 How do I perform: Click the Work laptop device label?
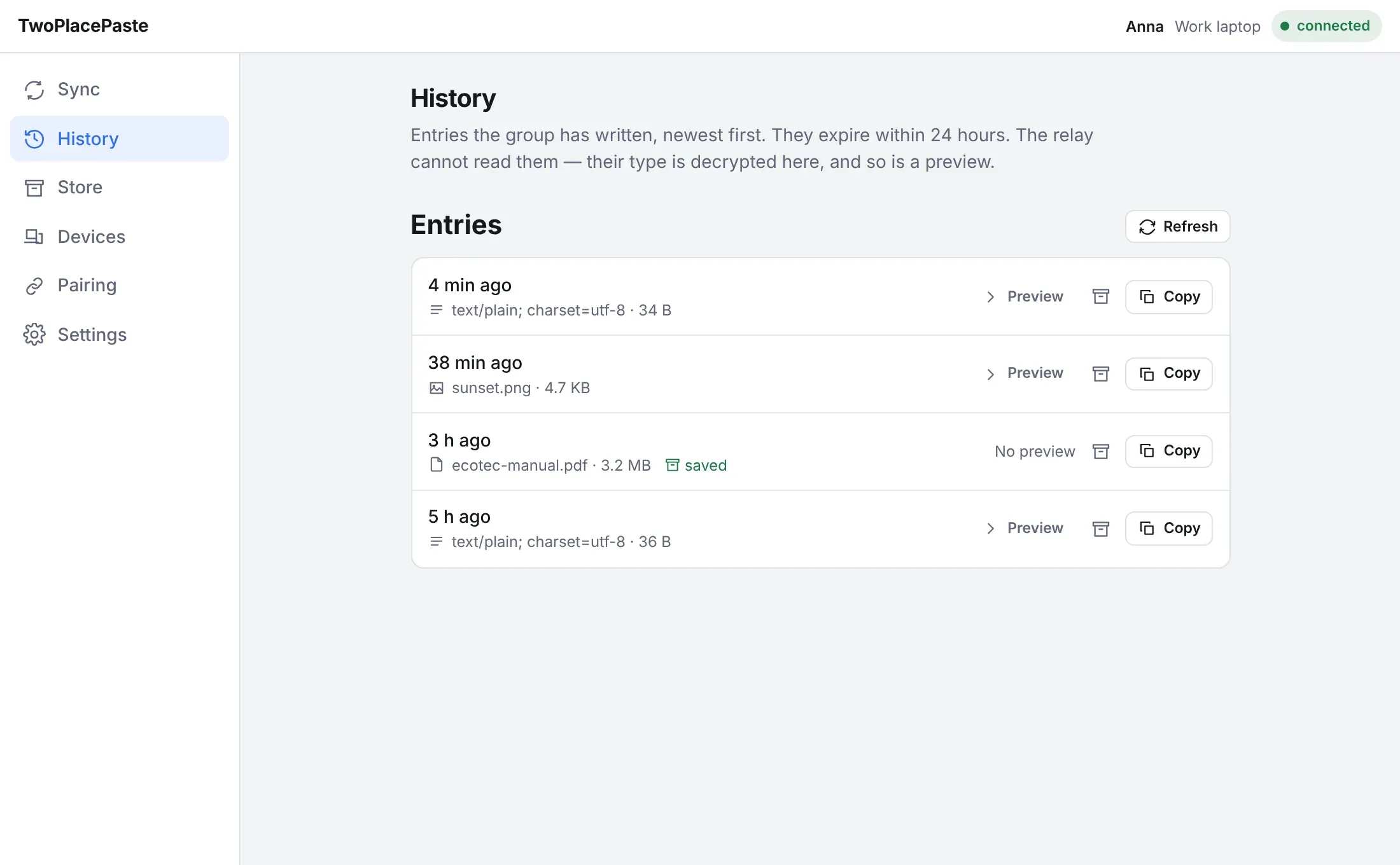click(1217, 27)
